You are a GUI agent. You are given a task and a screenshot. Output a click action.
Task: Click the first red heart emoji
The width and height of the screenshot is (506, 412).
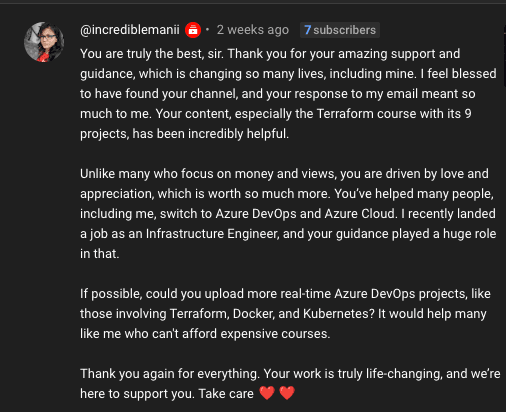[267, 393]
